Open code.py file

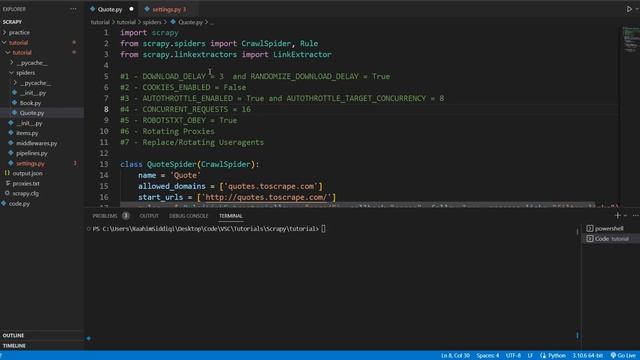coord(19,204)
